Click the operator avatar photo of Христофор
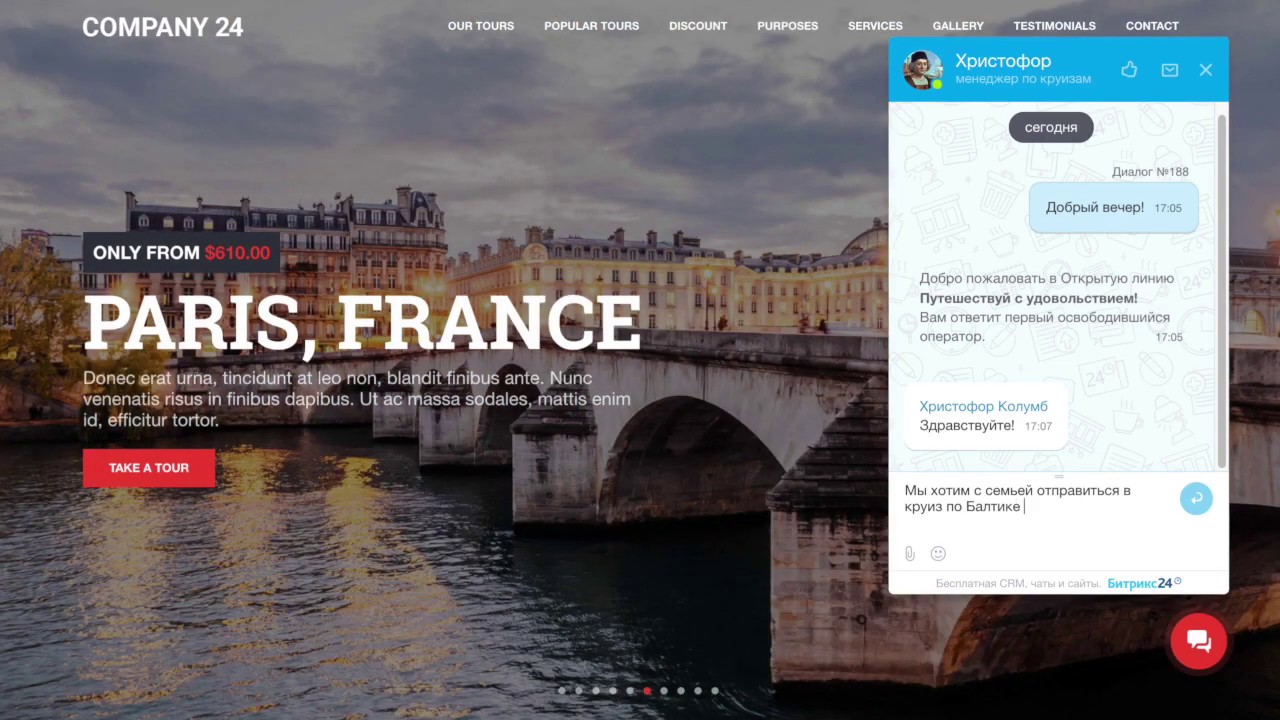The height and width of the screenshot is (720, 1280). click(x=922, y=69)
